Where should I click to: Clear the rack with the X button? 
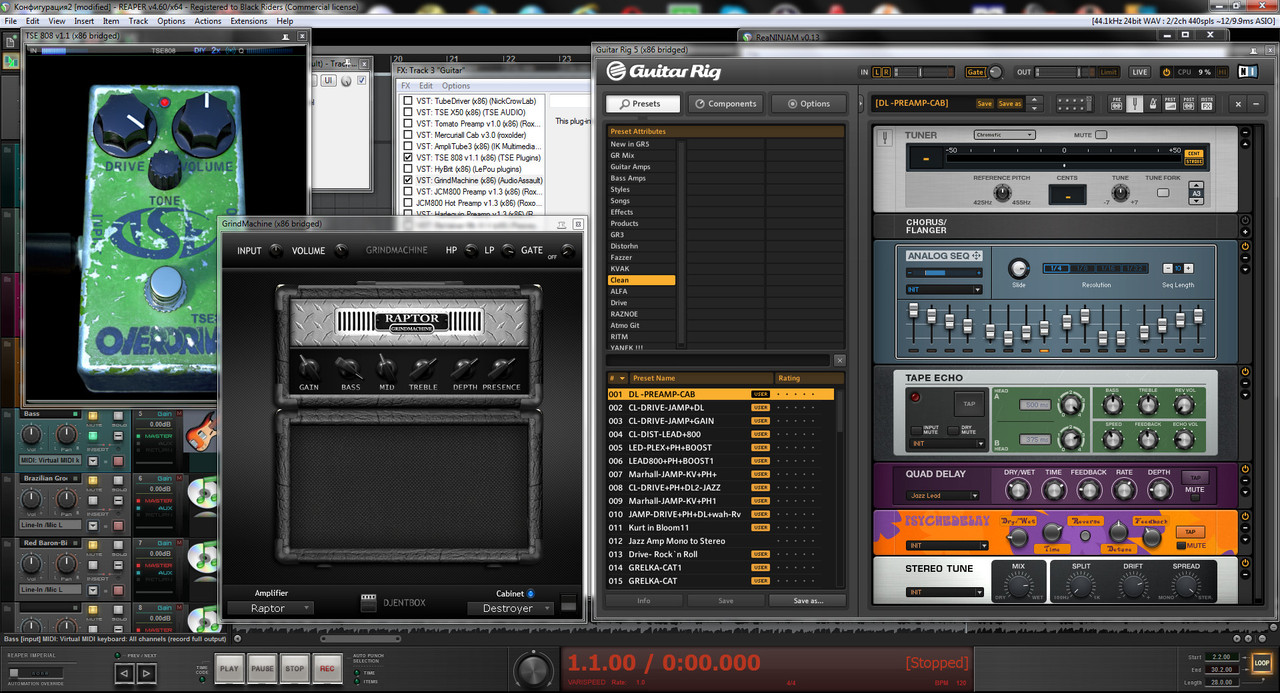(x=1238, y=104)
